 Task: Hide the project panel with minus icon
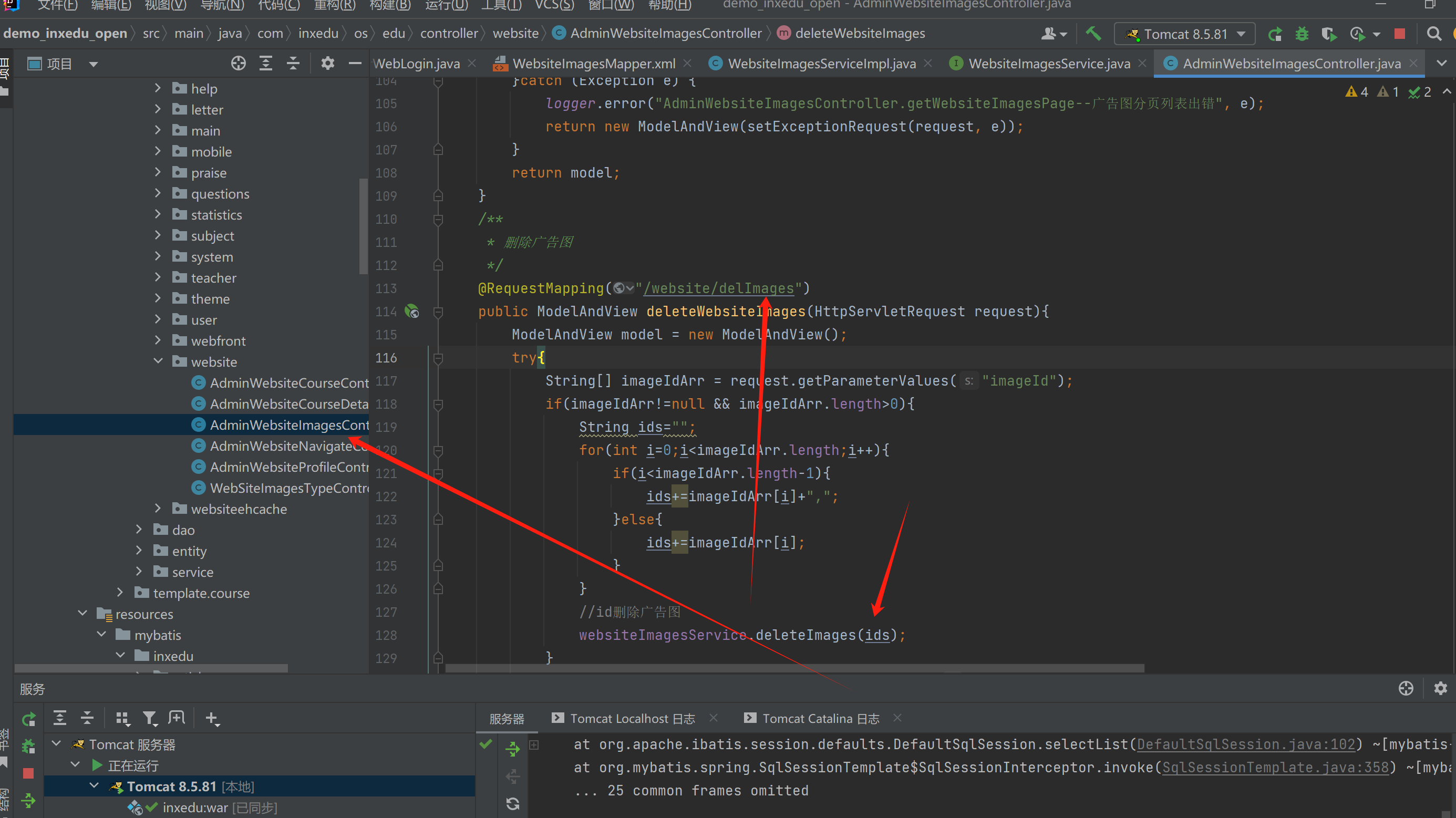pyautogui.click(x=355, y=64)
